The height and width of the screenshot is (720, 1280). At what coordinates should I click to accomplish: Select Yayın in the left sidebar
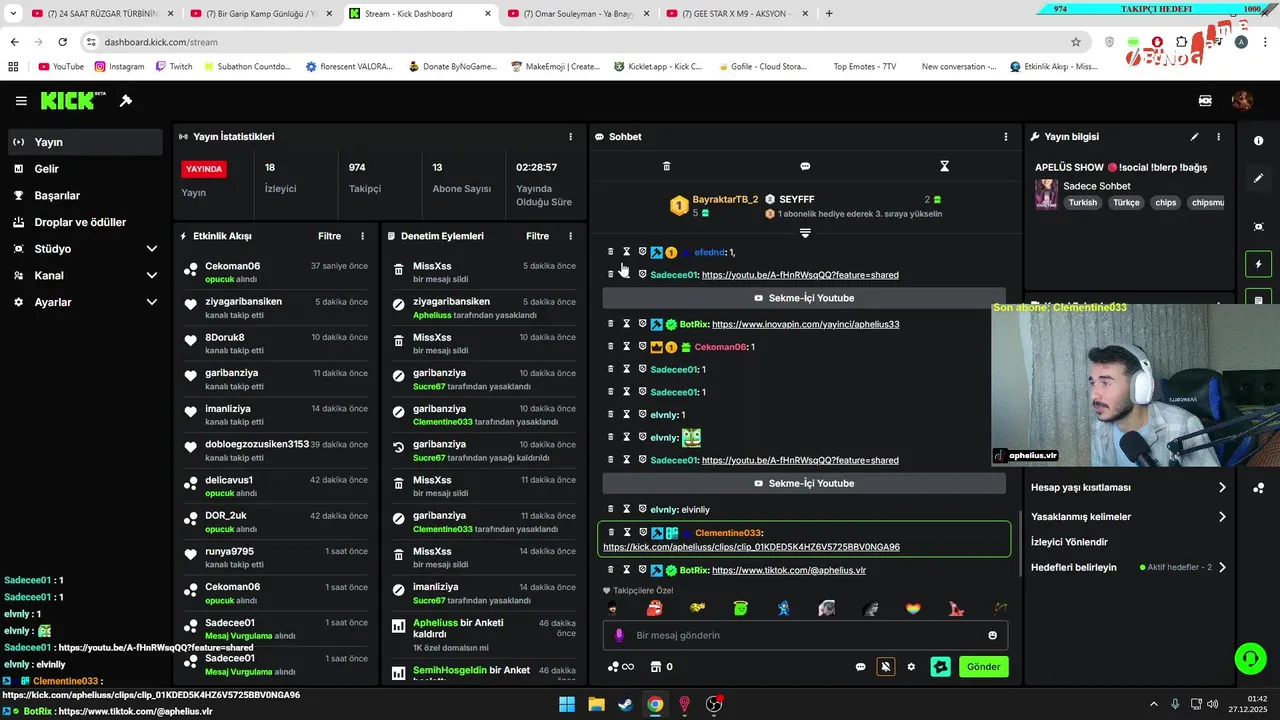pos(85,142)
